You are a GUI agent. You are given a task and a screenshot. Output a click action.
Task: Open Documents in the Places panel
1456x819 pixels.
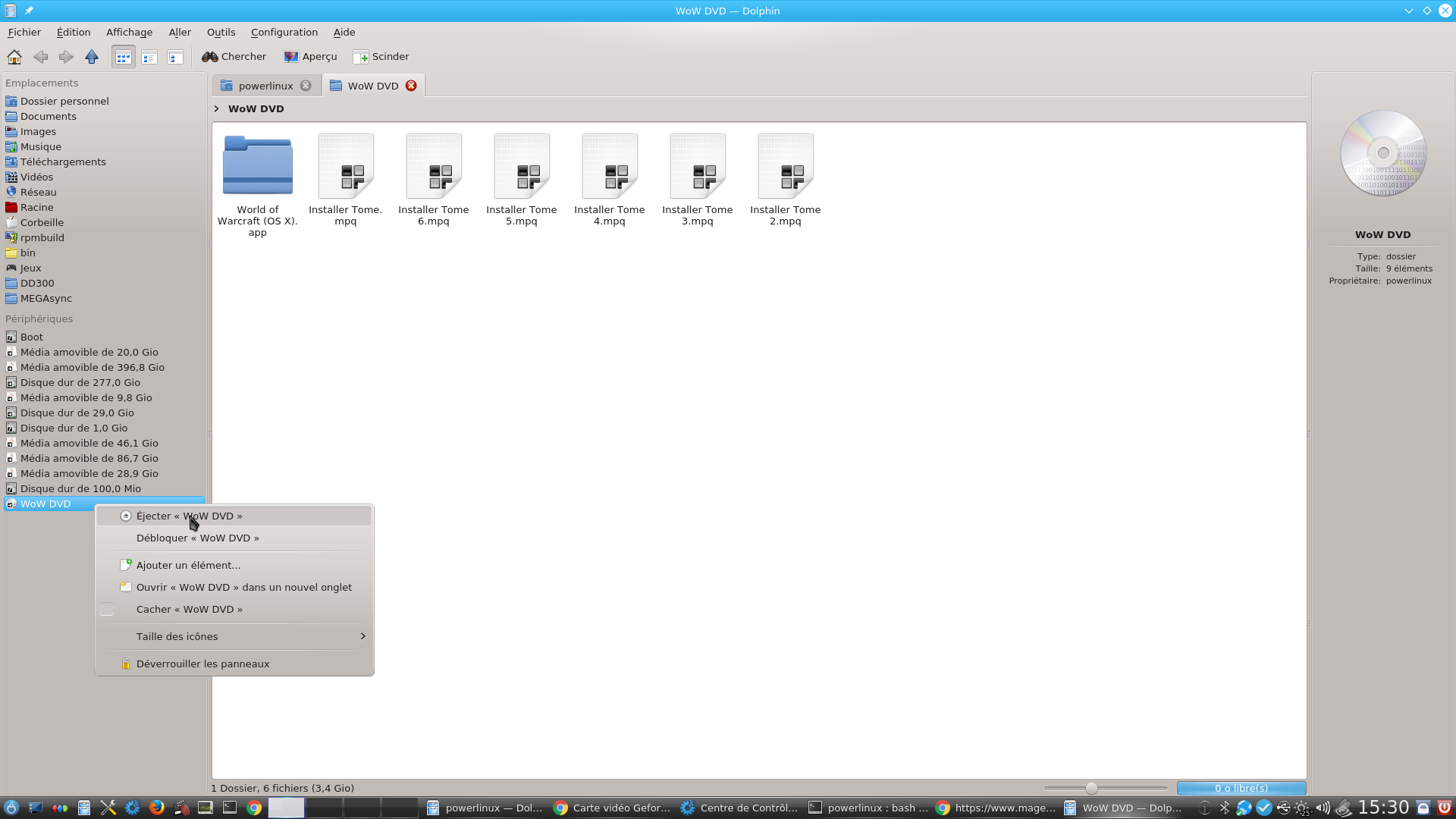tap(104, 116)
